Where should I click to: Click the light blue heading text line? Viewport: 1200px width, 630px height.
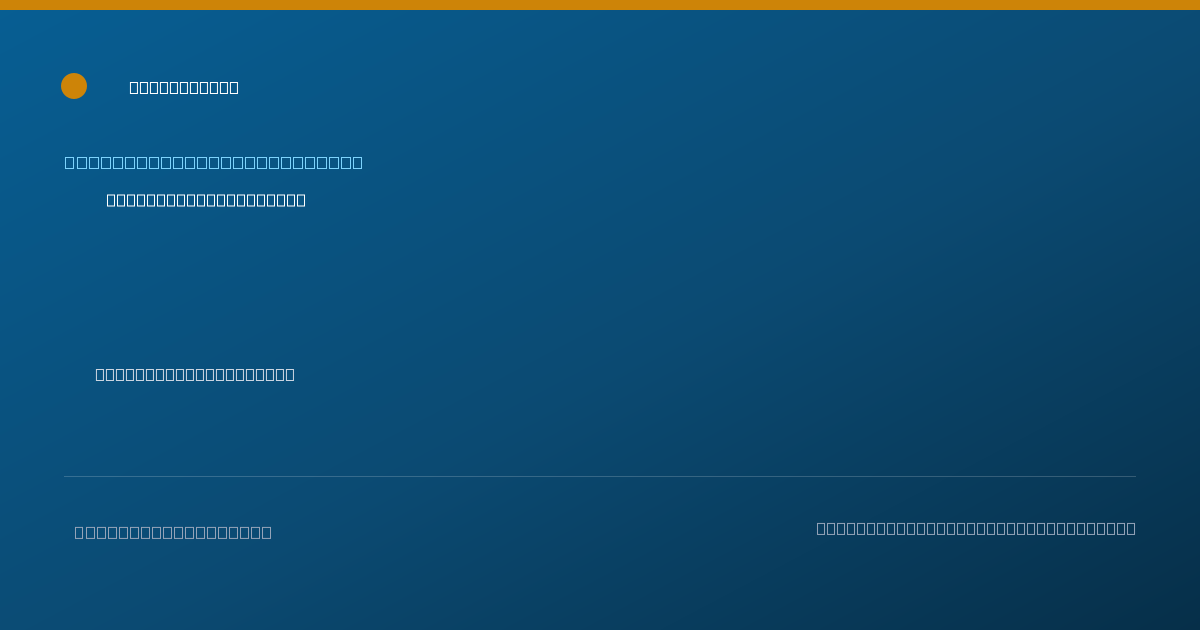pos(214,162)
